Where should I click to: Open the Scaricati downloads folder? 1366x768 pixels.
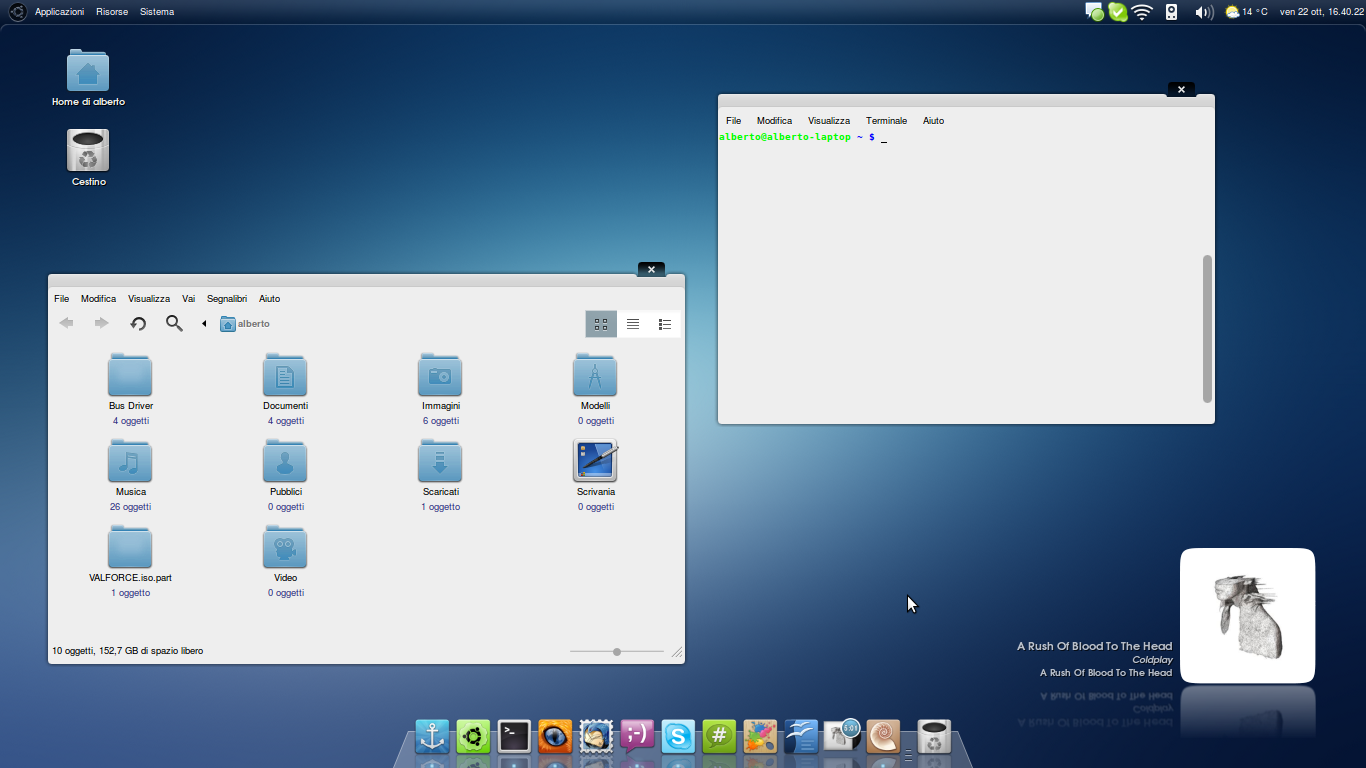440,463
